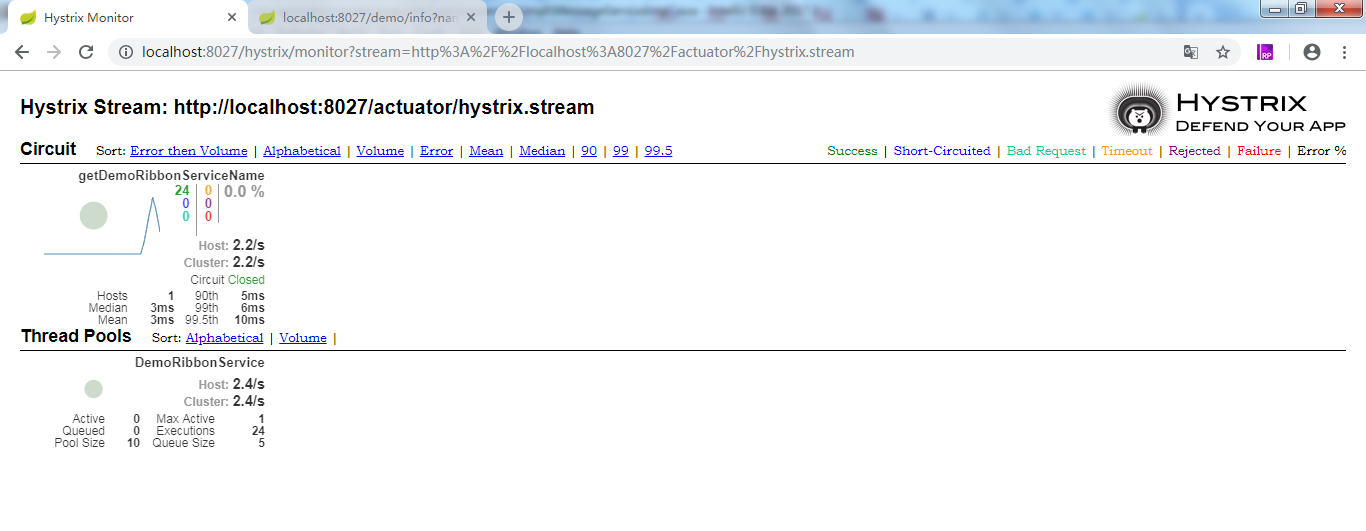1366x531 pixels.
Task: Sort circuits by Error then Volume
Action: [x=189, y=151]
